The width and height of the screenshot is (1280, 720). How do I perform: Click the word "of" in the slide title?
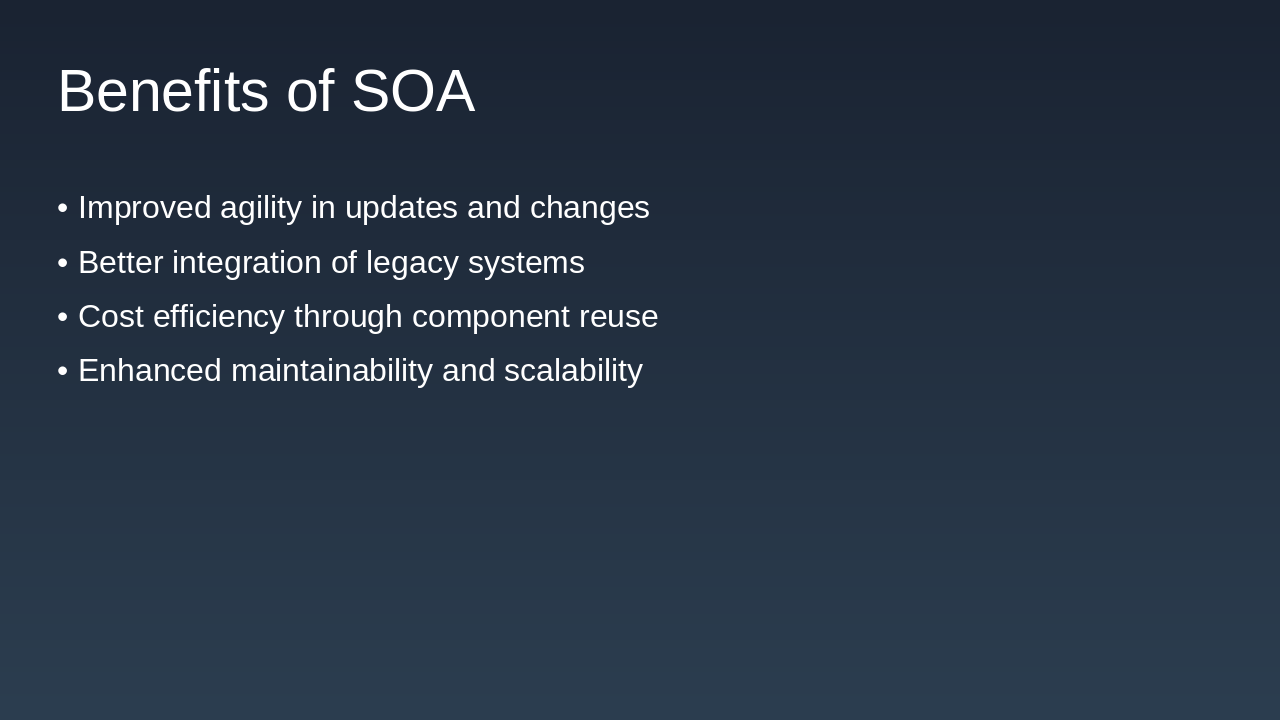coord(310,91)
